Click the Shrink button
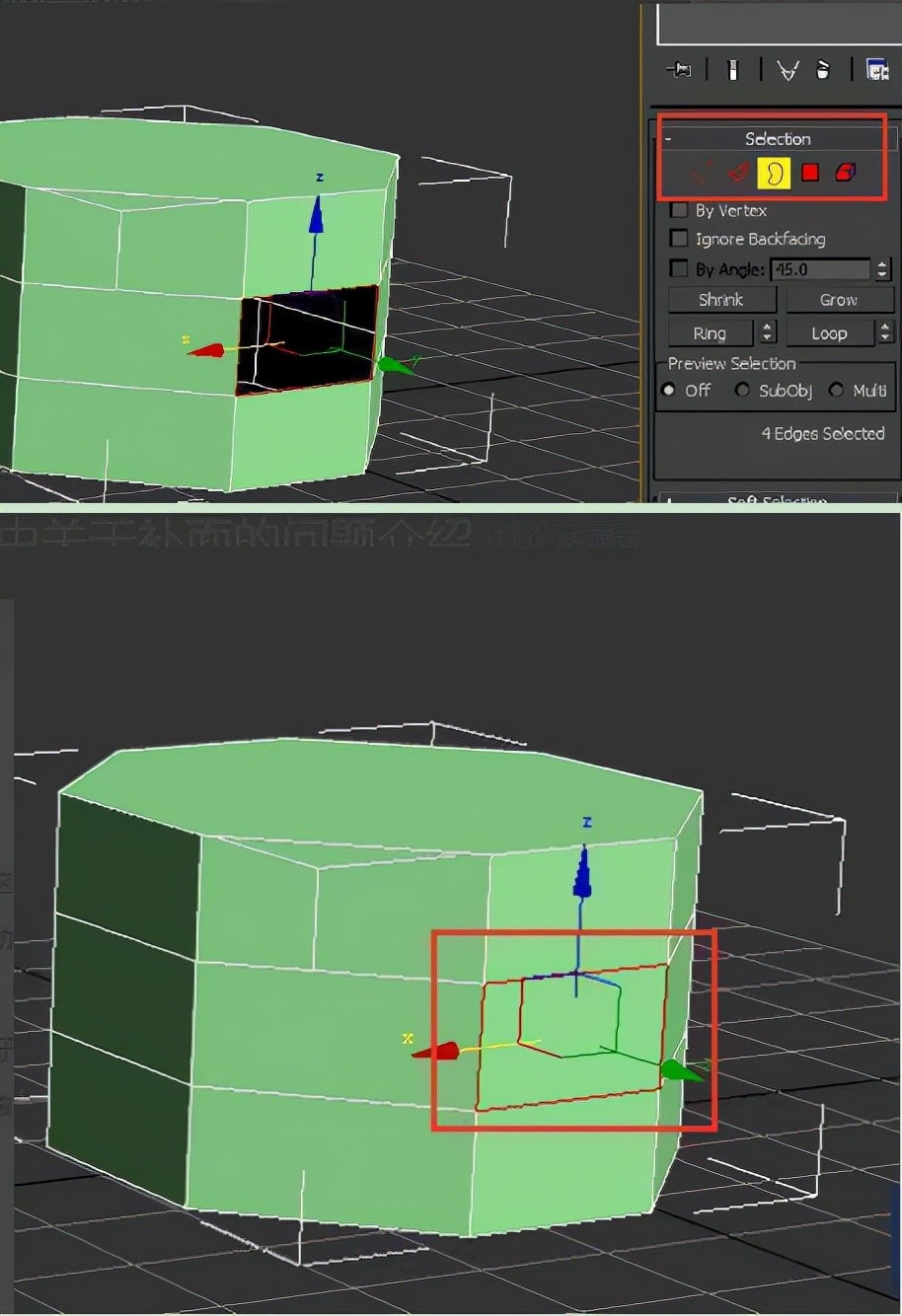 [721, 300]
